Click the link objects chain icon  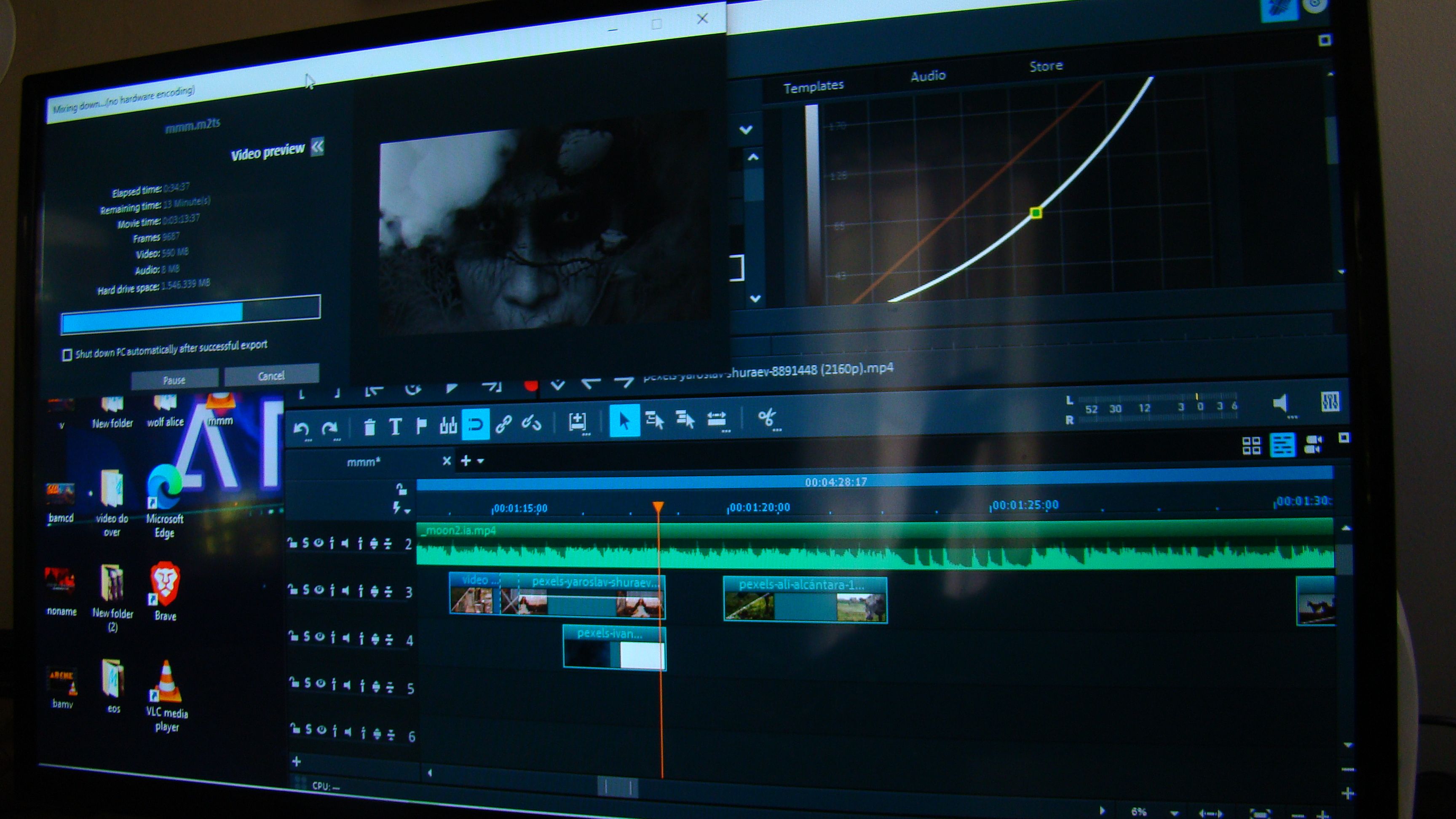pos(503,423)
